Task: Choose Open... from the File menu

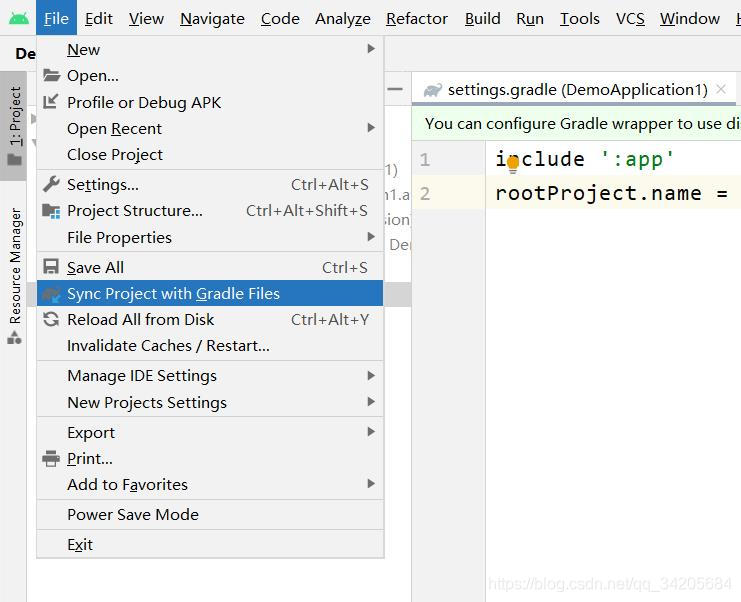Action: (210, 76)
